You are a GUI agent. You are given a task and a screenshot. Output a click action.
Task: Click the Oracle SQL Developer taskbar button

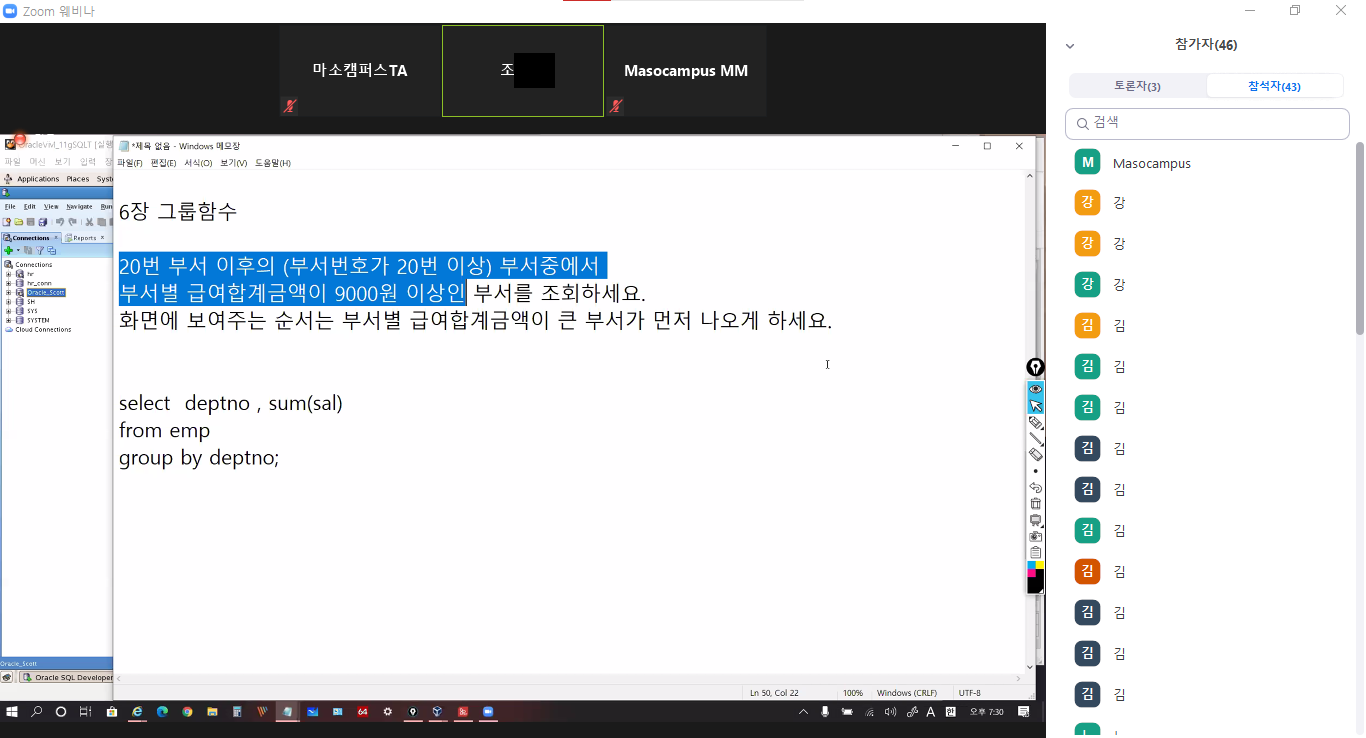[x=68, y=677]
